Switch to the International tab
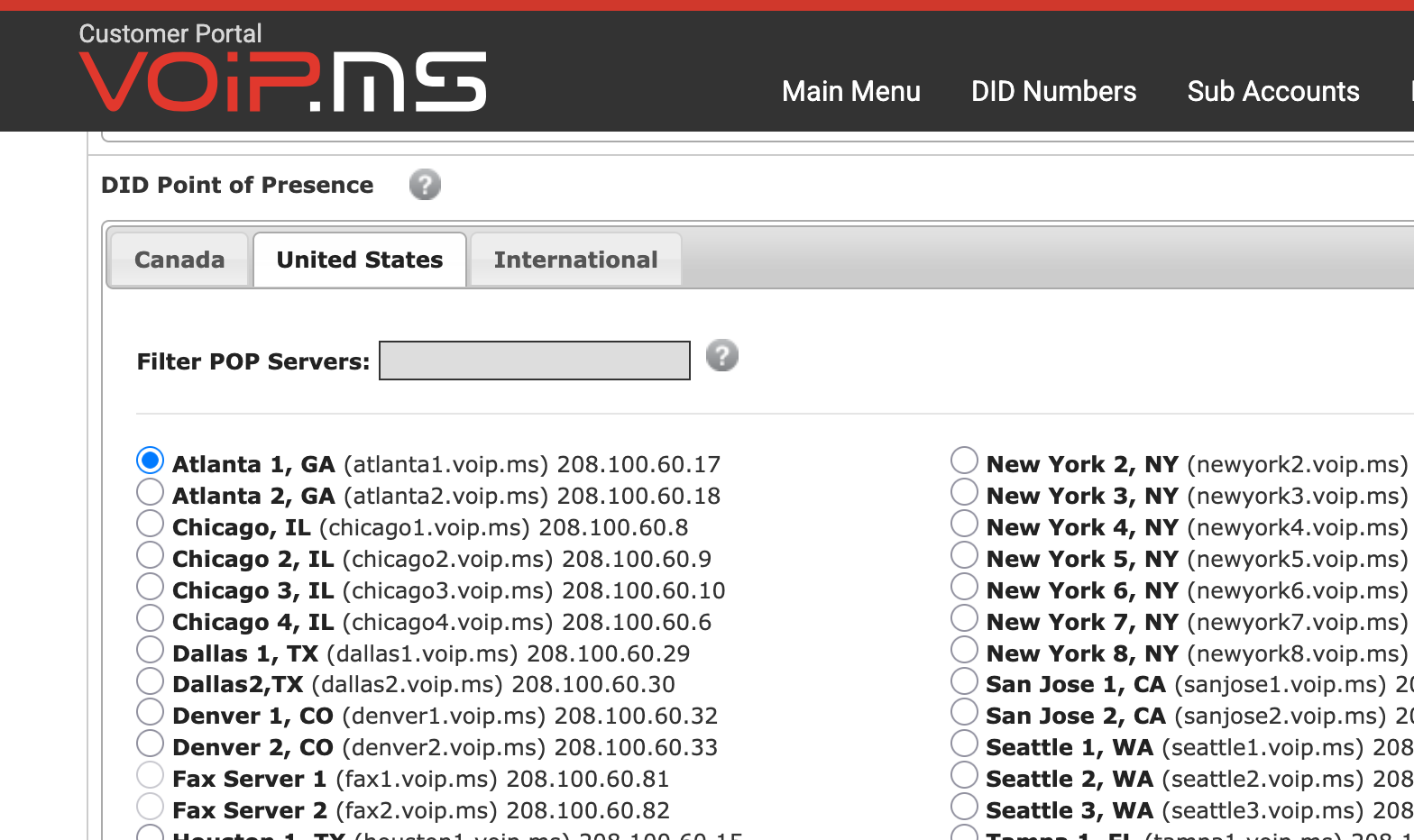 575,260
